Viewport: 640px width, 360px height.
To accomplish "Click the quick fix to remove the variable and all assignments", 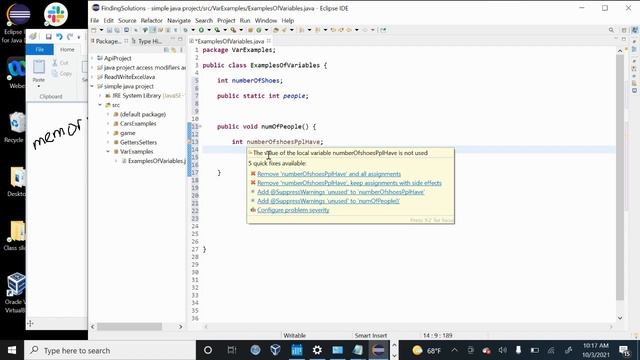I will 329,174.
